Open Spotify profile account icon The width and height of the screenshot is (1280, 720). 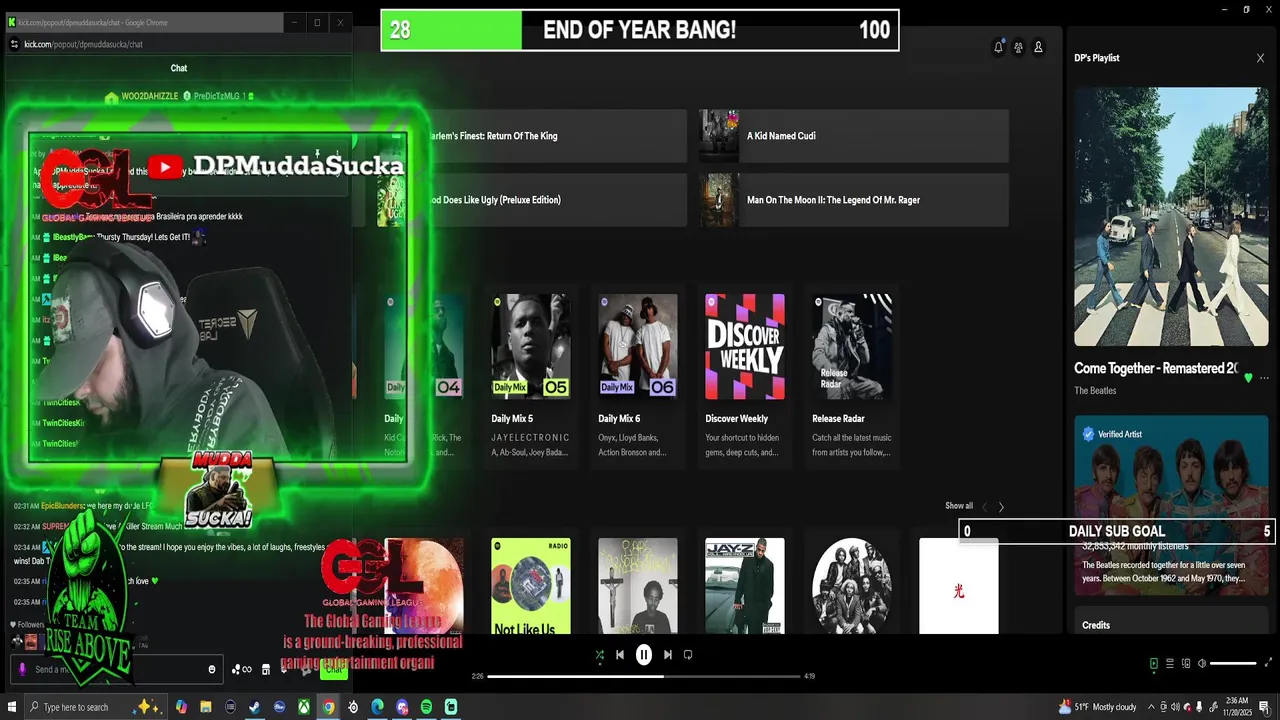[1038, 47]
